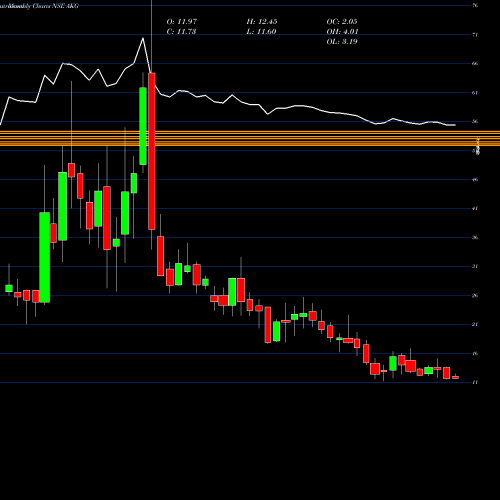Click the 16 price axis label

(475, 354)
